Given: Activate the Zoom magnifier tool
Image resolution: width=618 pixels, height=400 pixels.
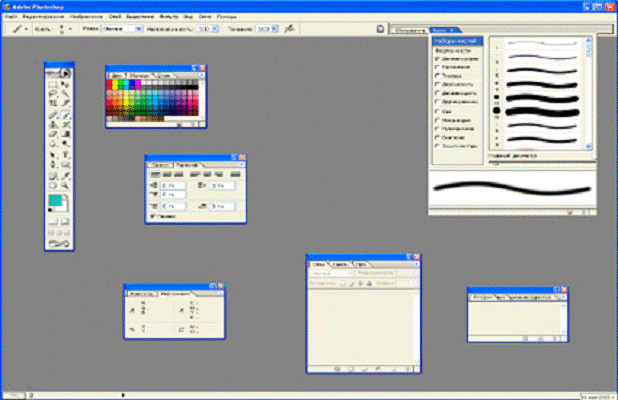Looking at the screenshot, I should point(65,186).
